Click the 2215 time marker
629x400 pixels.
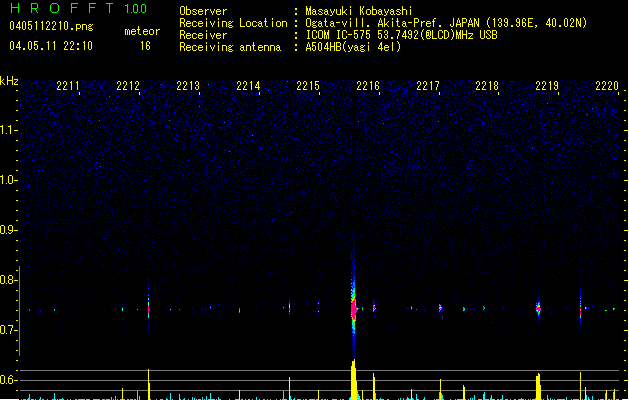click(x=308, y=86)
